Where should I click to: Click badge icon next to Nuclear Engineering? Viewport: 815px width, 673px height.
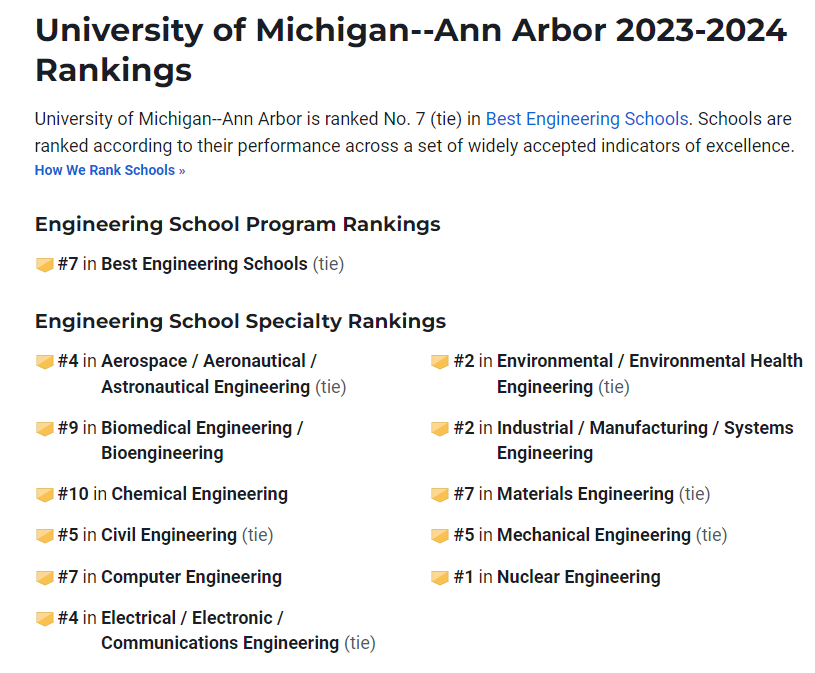pos(440,578)
